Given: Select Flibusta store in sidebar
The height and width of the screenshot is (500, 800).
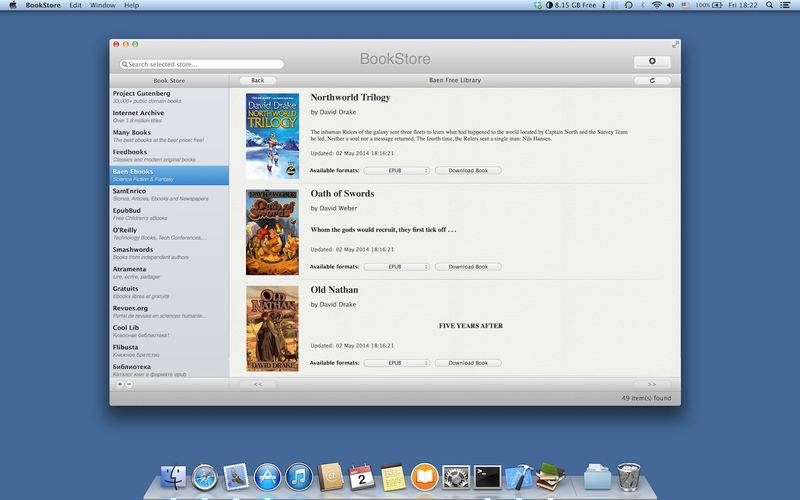Looking at the screenshot, I should 169,351.
